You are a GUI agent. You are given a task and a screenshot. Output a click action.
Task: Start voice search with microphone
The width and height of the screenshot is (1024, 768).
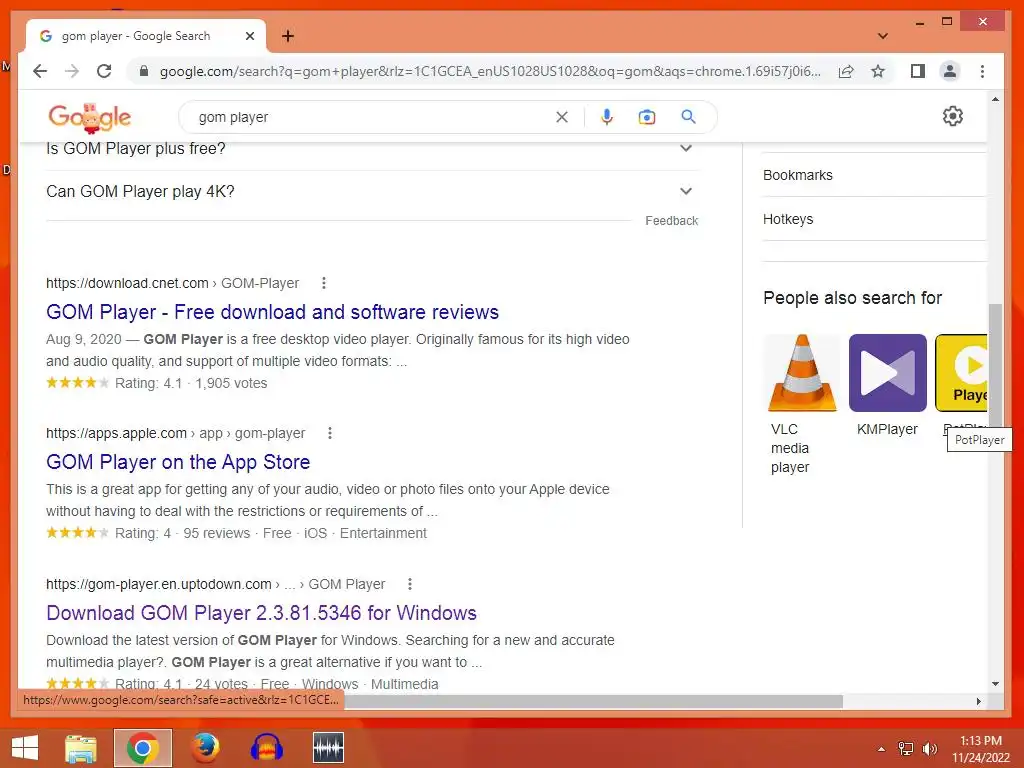click(x=607, y=117)
